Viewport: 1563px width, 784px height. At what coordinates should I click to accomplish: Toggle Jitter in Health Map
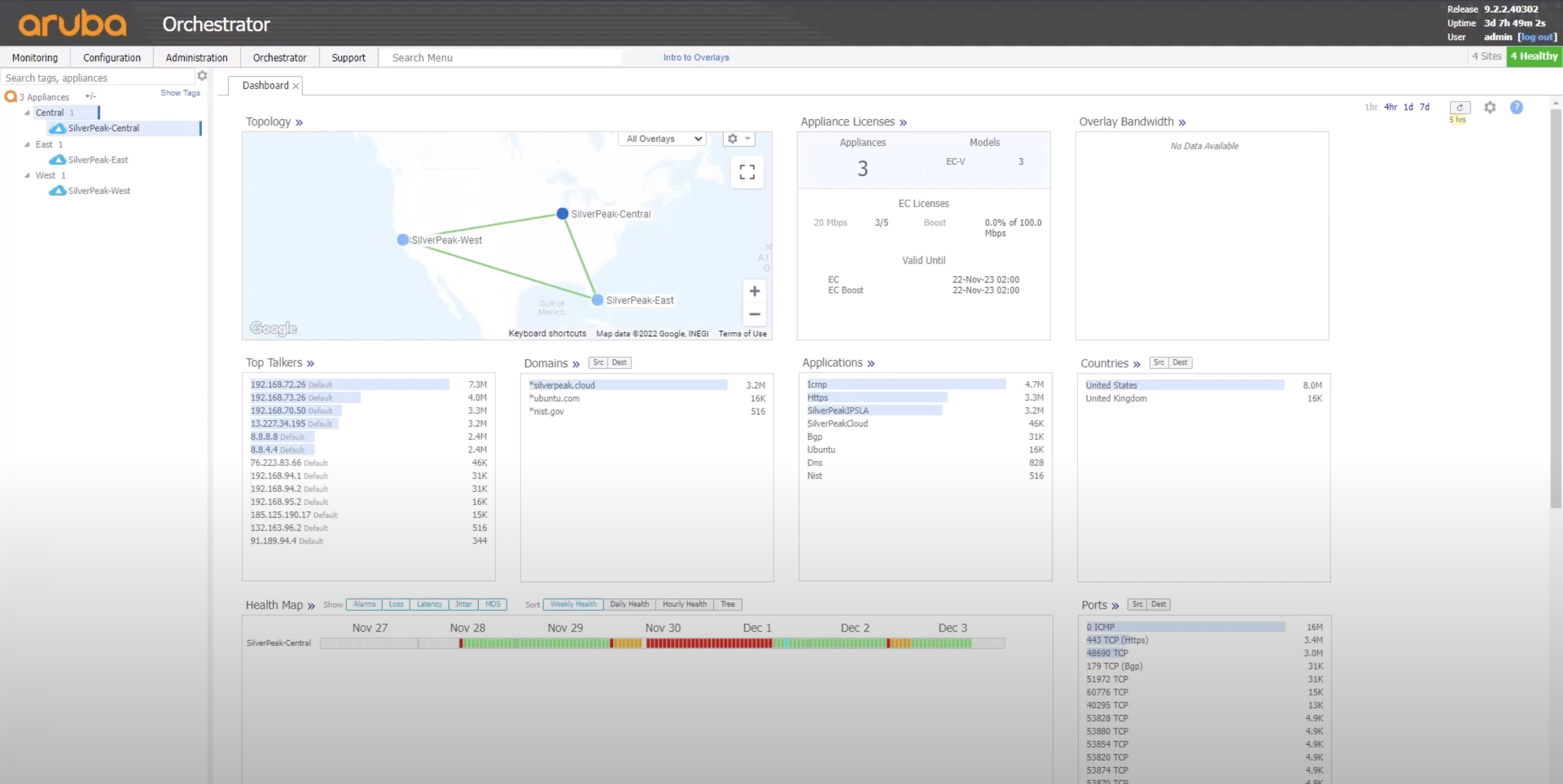pyautogui.click(x=463, y=604)
